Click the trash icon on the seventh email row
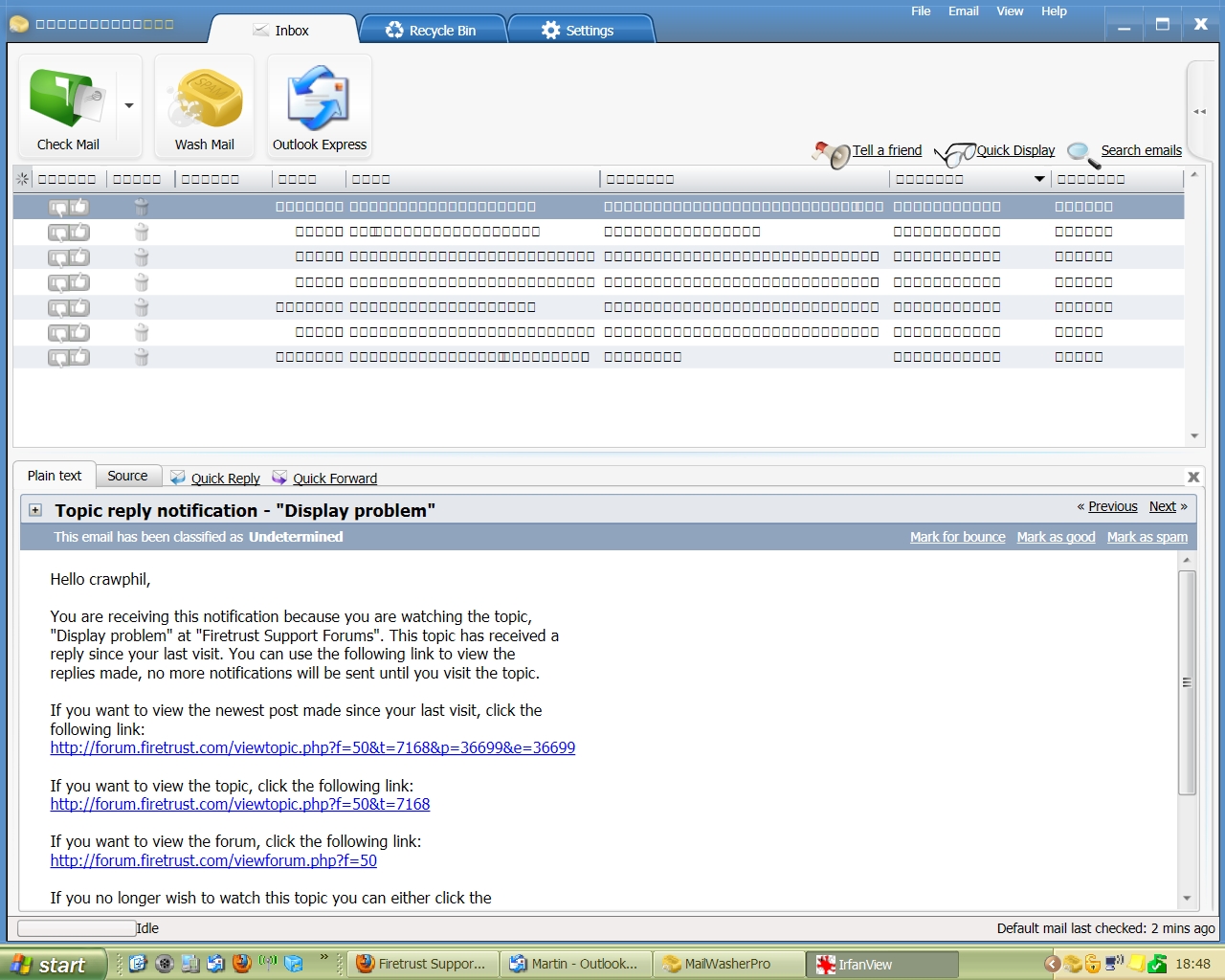 click(x=142, y=357)
